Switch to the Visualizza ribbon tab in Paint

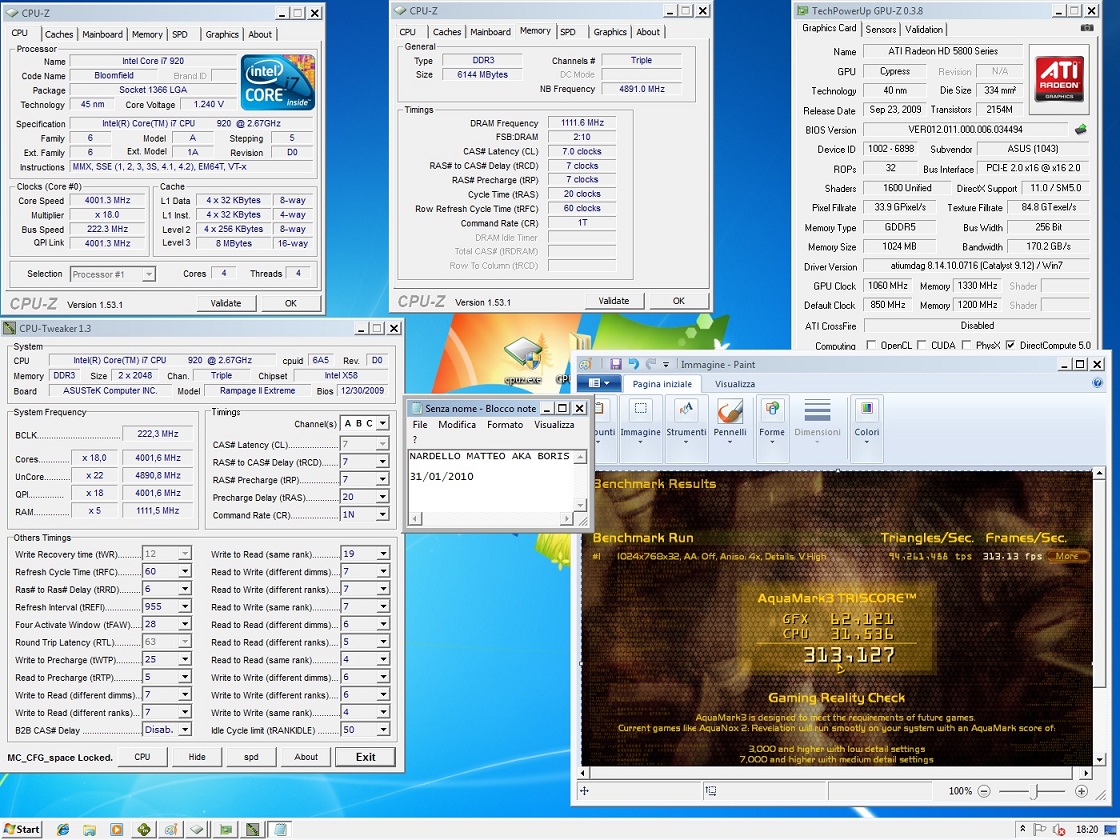click(x=734, y=384)
